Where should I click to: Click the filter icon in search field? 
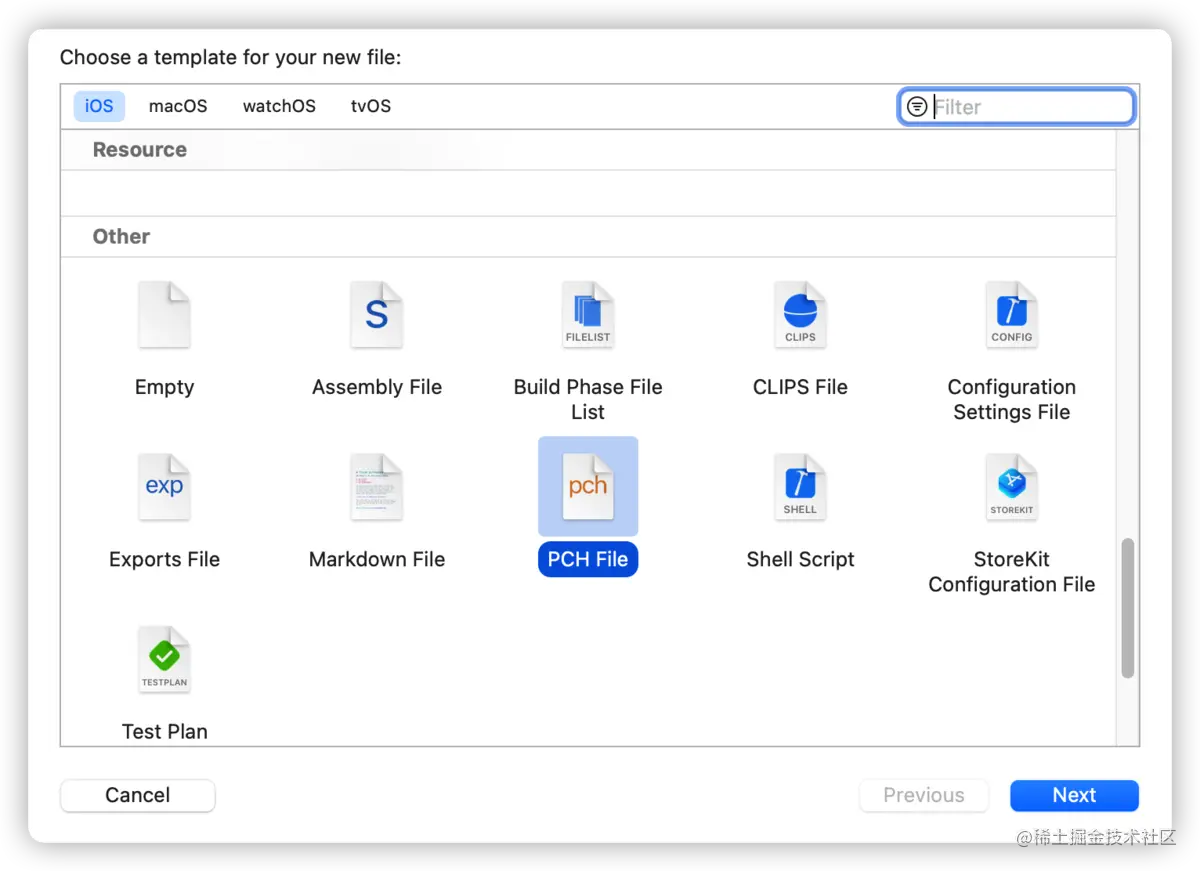click(x=917, y=107)
